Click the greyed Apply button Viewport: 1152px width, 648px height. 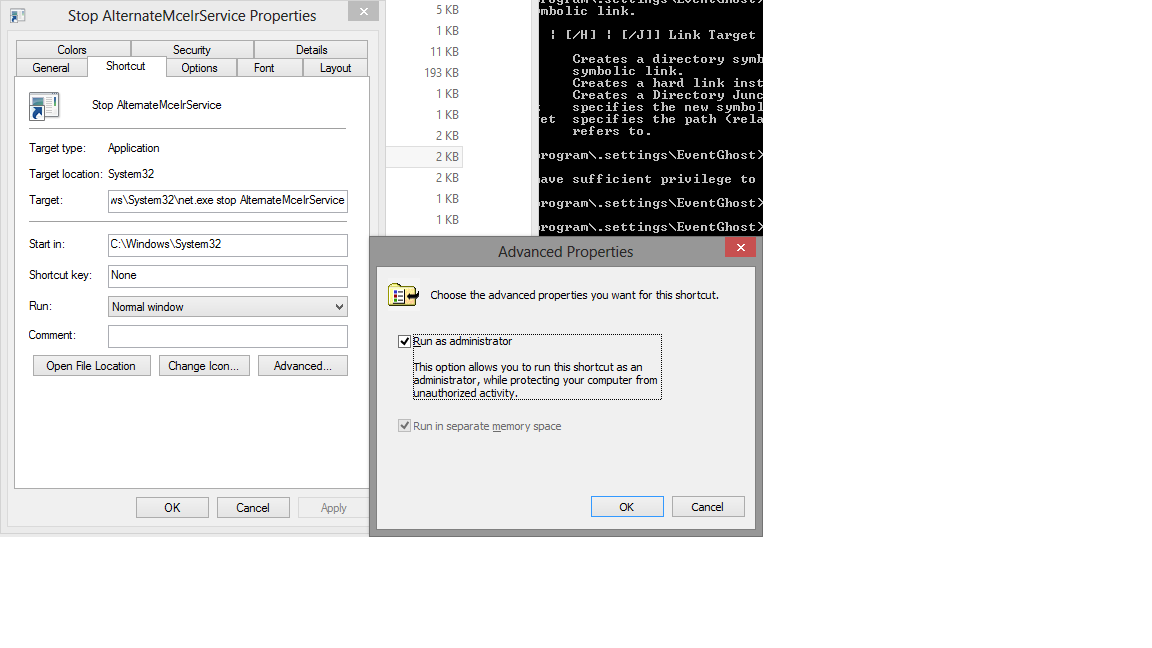click(x=334, y=508)
